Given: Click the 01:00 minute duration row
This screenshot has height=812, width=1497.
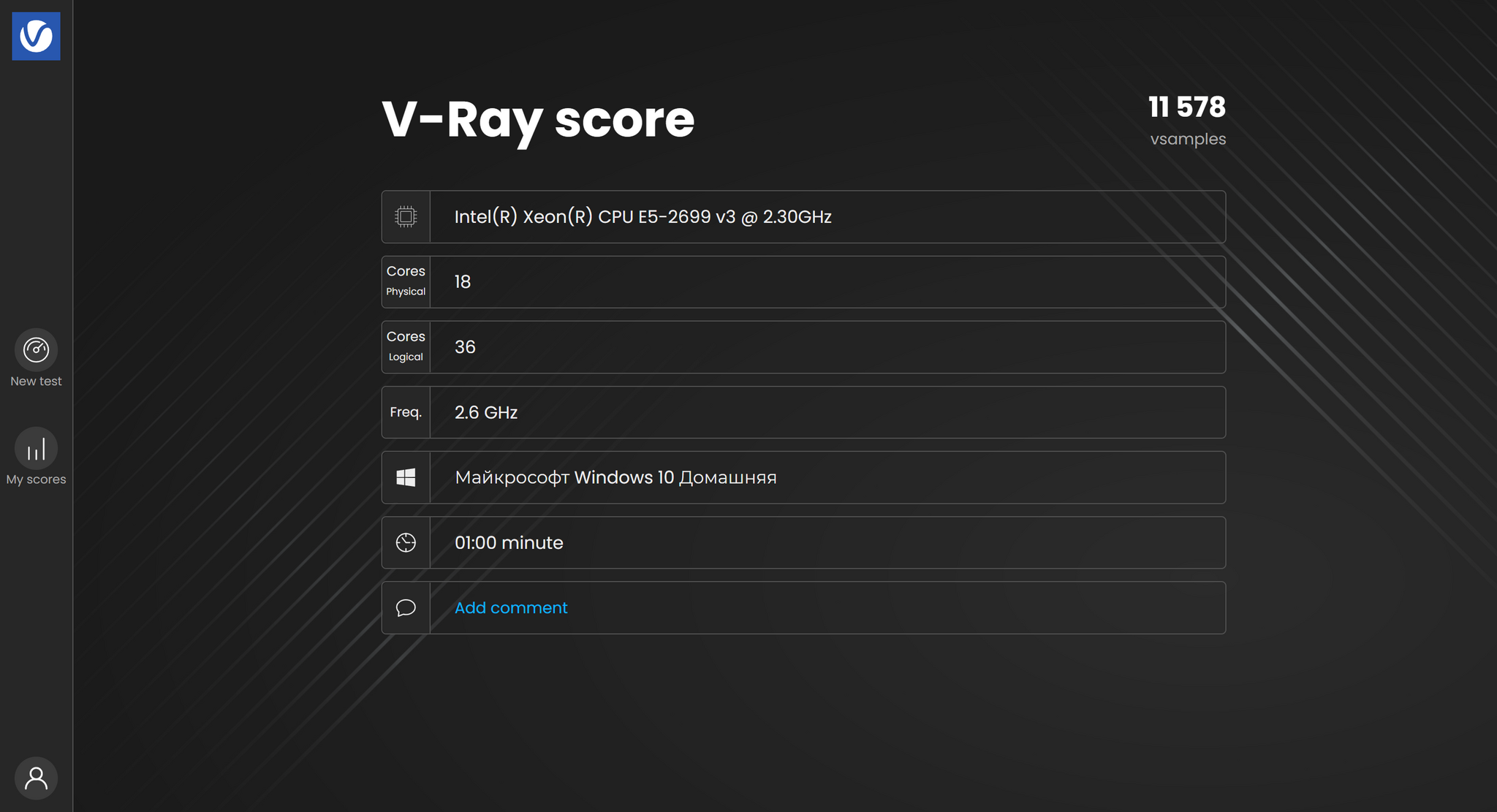Looking at the screenshot, I should pos(509,542).
